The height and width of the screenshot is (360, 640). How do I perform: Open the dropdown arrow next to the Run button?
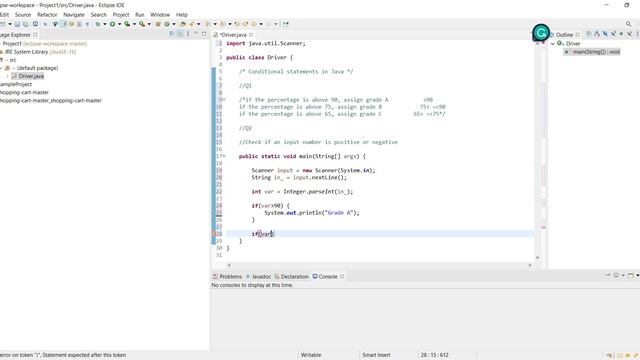tap(119, 24)
